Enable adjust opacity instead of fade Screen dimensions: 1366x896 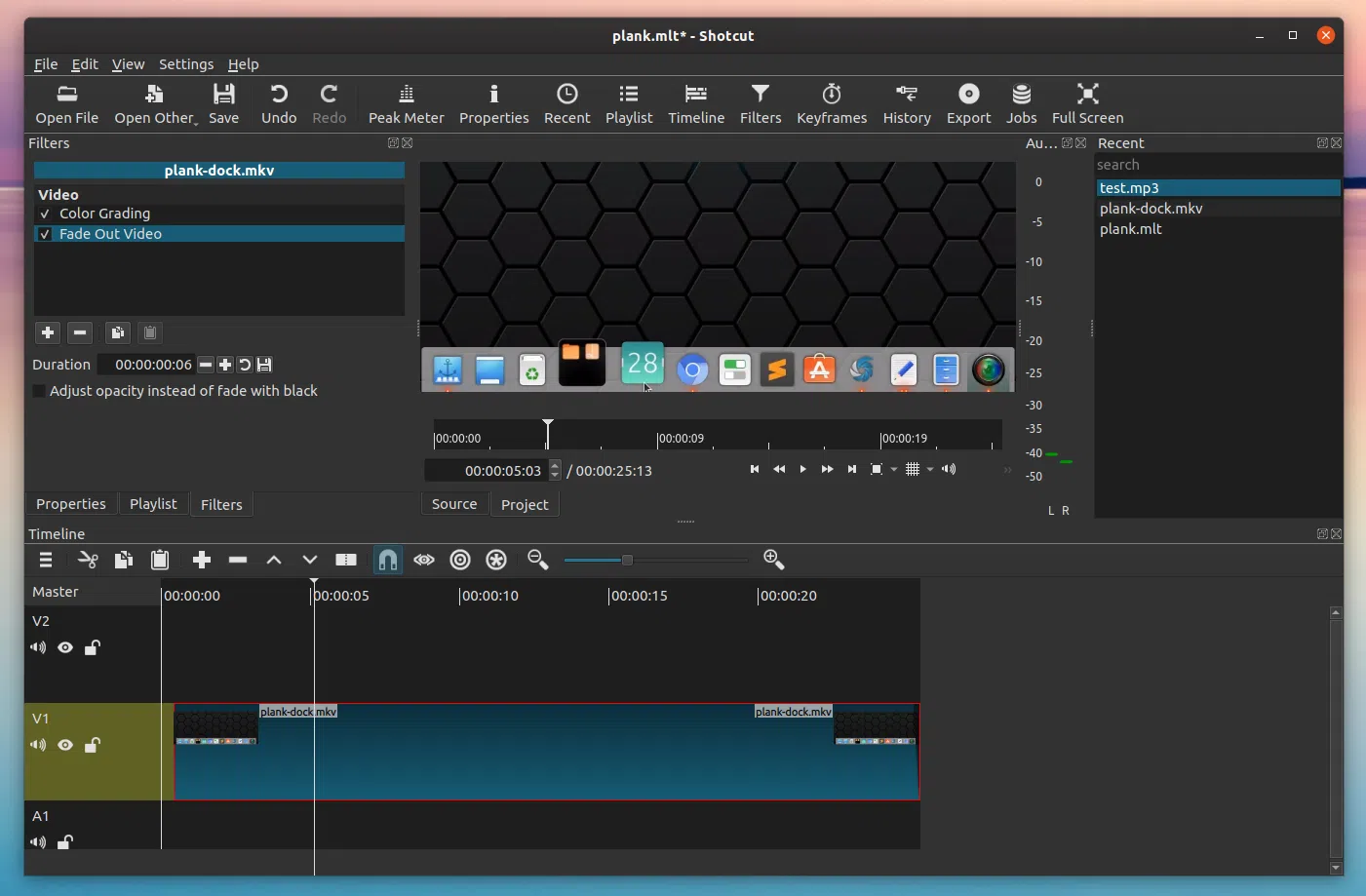[x=40, y=391]
